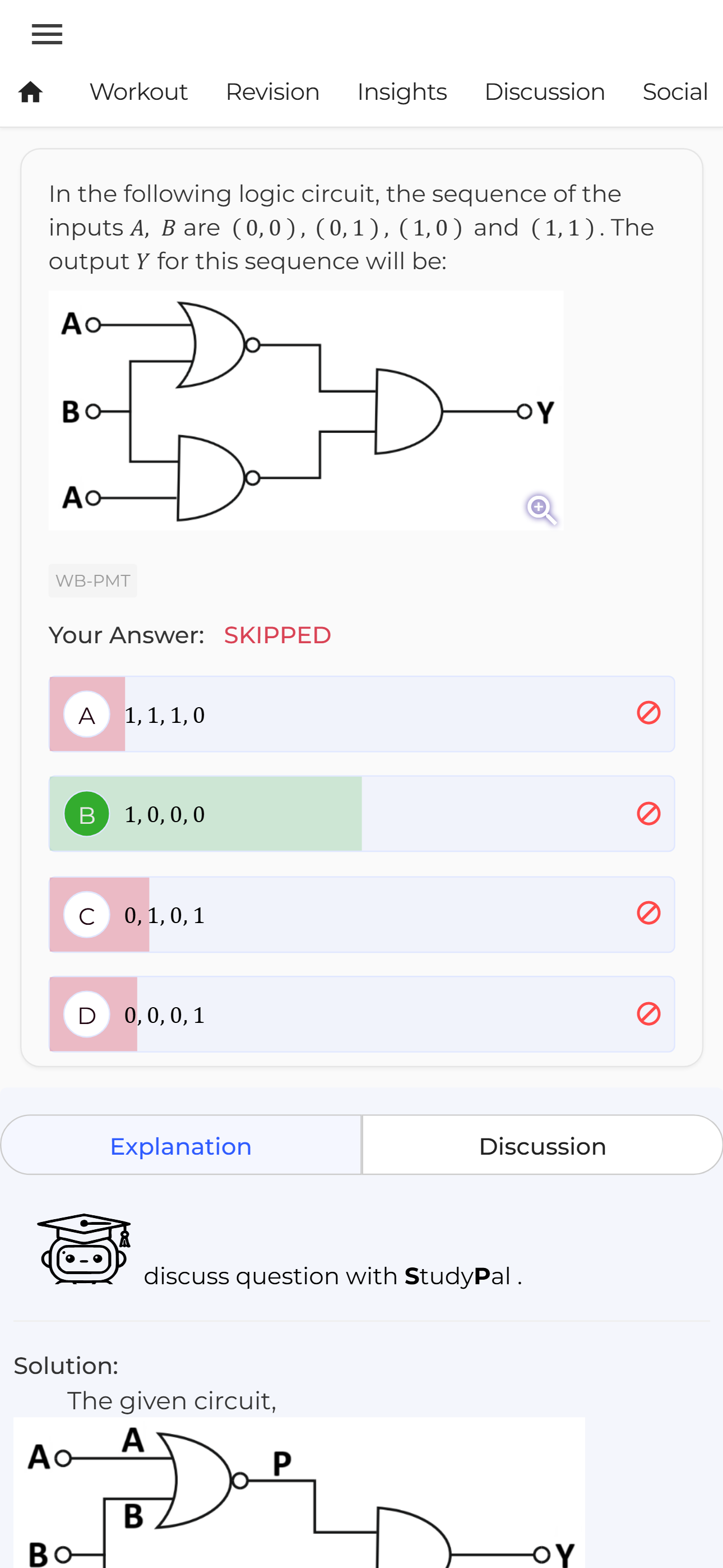The image size is (723, 1568).
Task: Select answer option A circle
Action: [87, 714]
